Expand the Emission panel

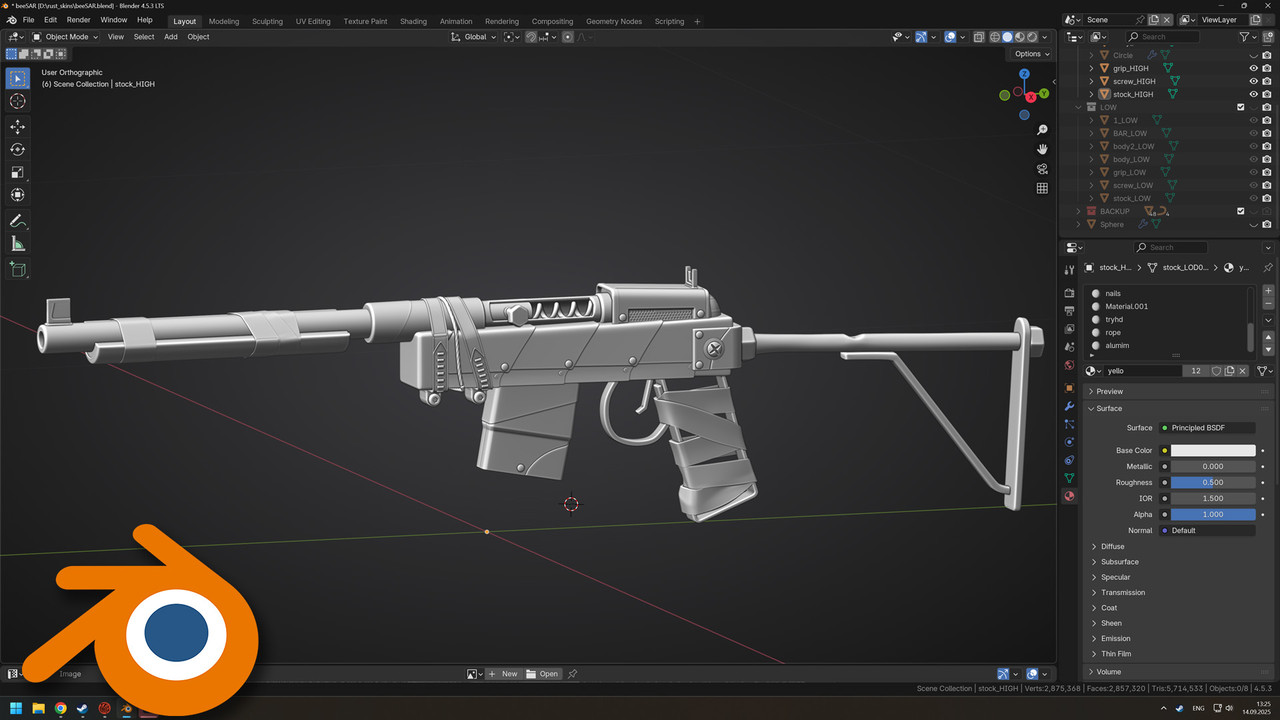click(x=1115, y=638)
